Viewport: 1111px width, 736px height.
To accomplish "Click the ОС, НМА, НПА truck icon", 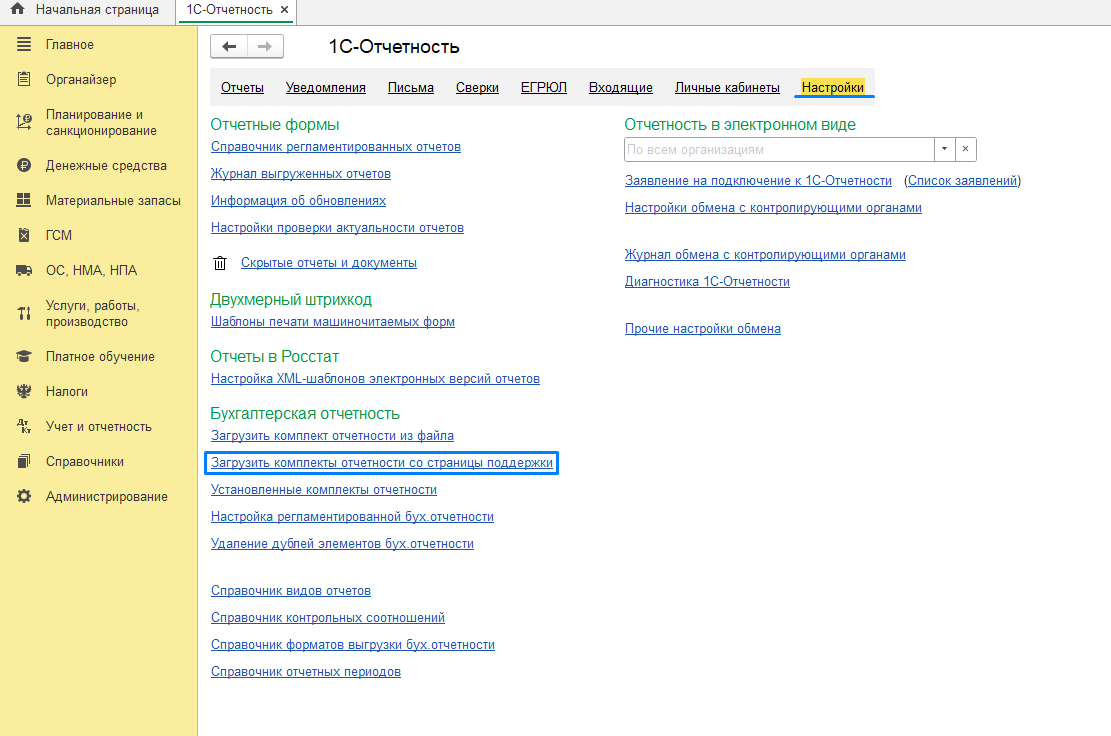I will click(x=24, y=270).
